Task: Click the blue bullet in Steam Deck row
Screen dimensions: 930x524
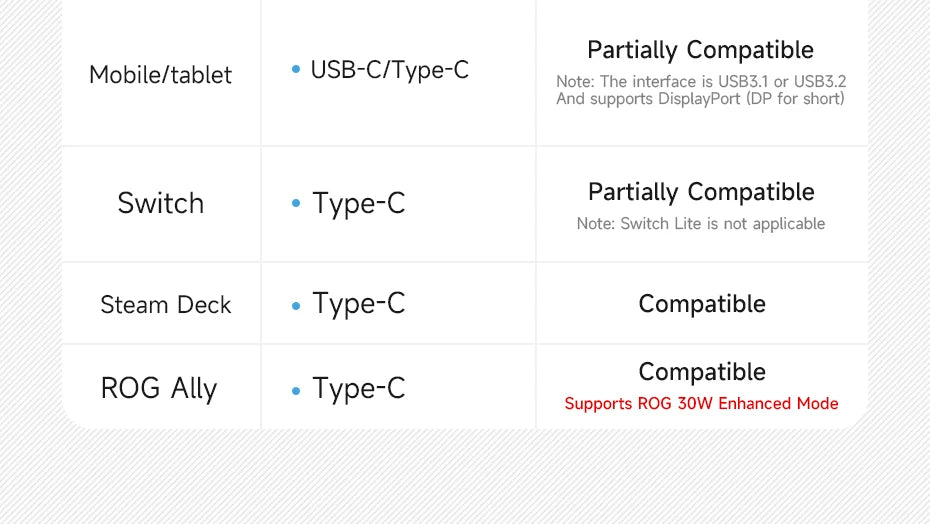Action: pos(296,306)
